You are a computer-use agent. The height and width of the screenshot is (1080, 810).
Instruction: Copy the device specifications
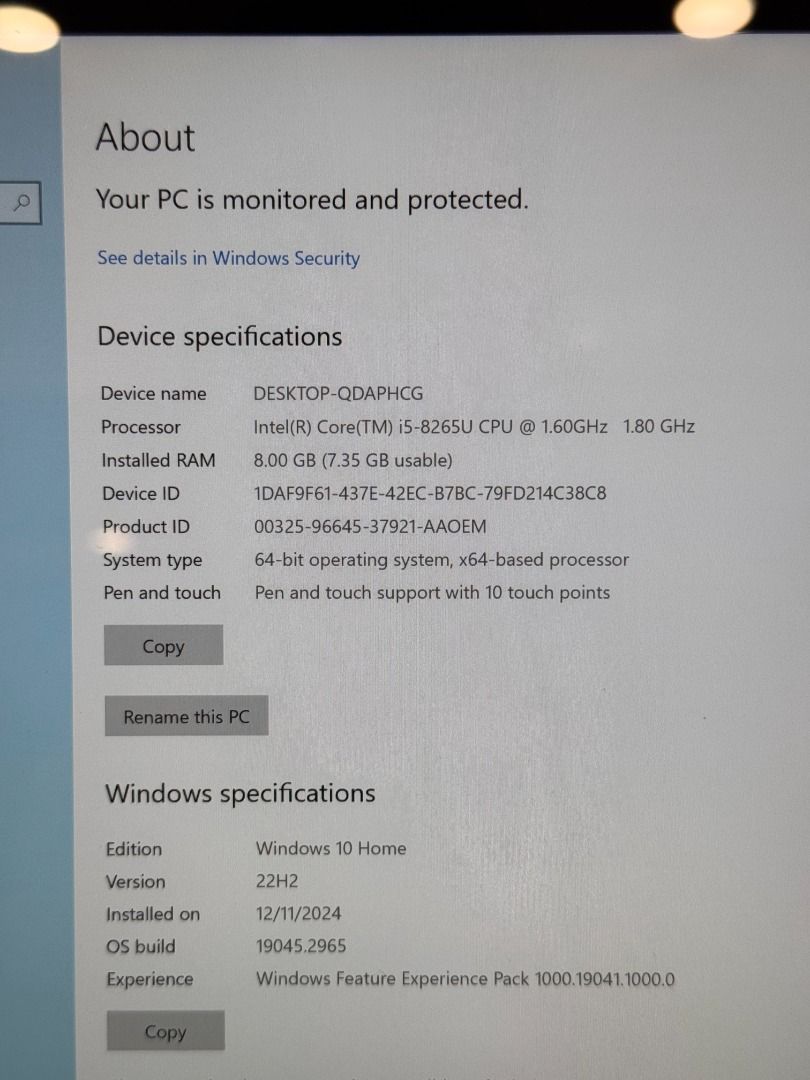(163, 645)
